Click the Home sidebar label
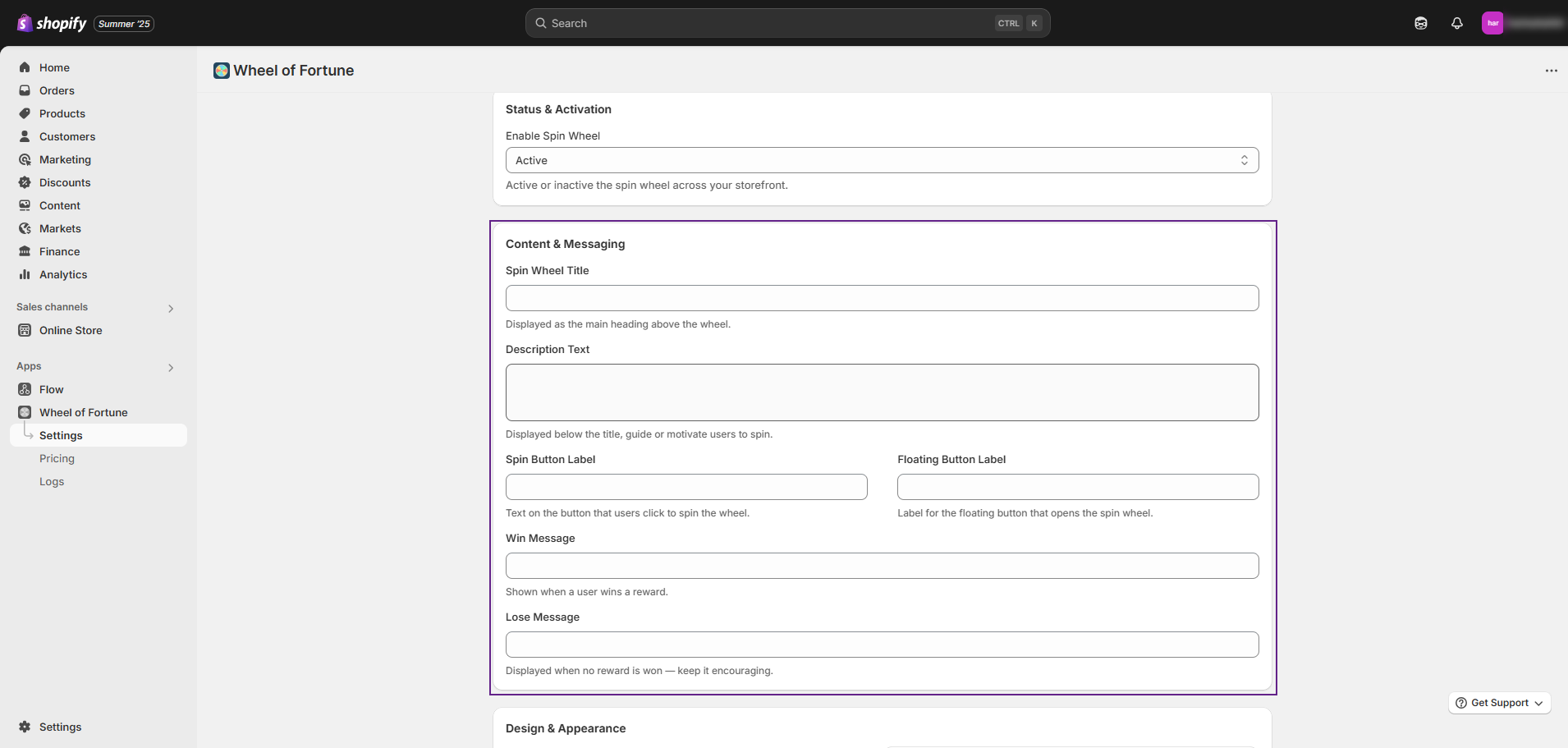Viewport: 1568px width, 748px height. tap(54, 67)
